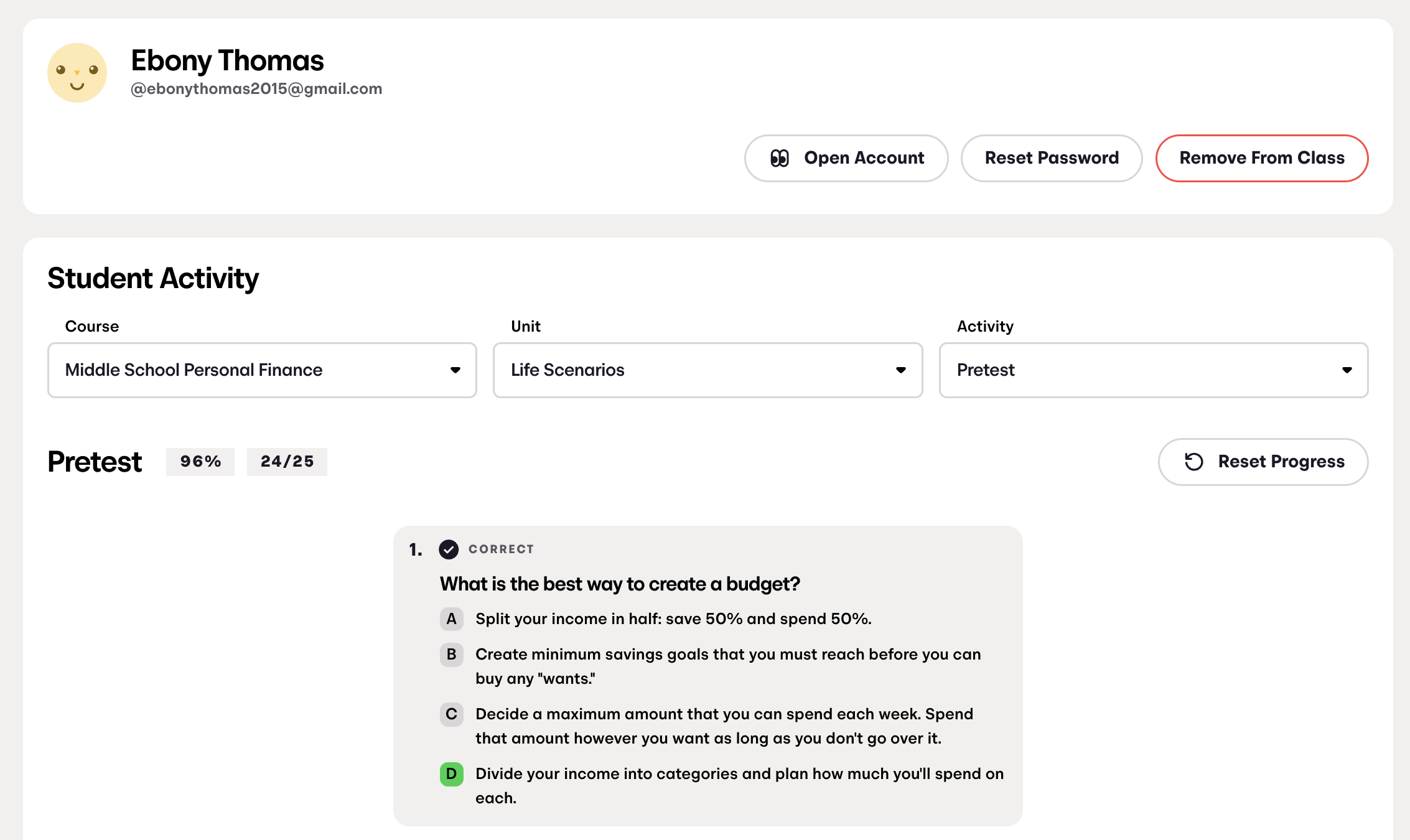The height and width of the screenshot is (840, 1410).
Task: Click the Course field label
Action: [x=92, y=327]
